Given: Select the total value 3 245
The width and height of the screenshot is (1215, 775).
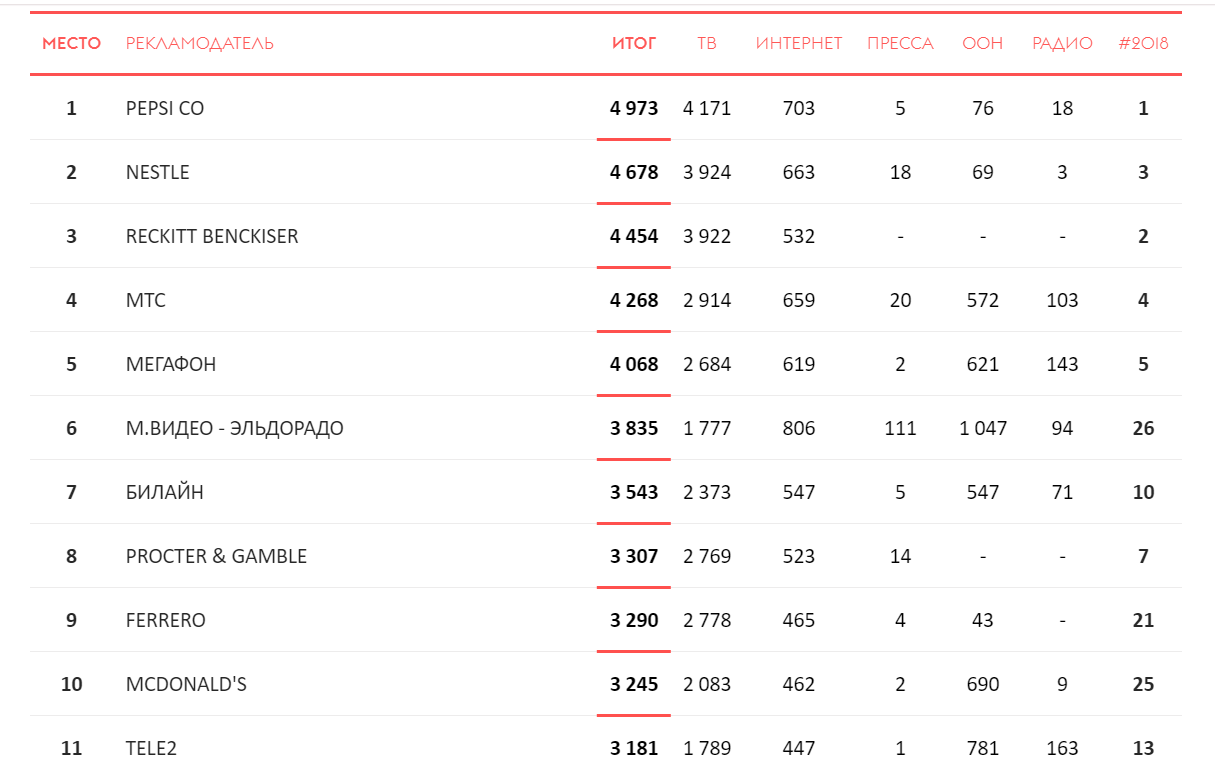Looking at the screenshot, I should (634, 684).
